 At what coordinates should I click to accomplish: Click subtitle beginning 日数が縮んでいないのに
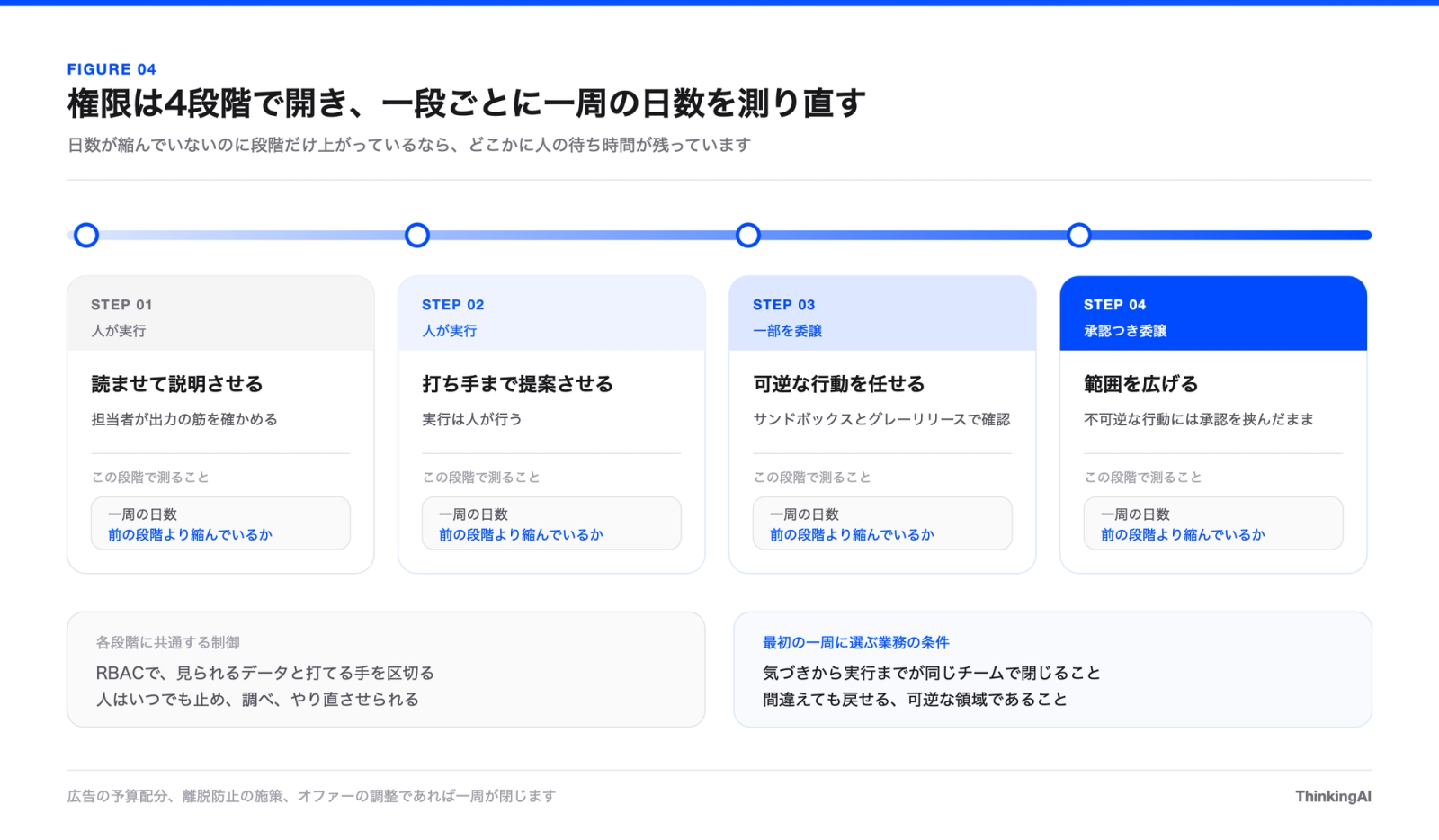click(409, 145)
